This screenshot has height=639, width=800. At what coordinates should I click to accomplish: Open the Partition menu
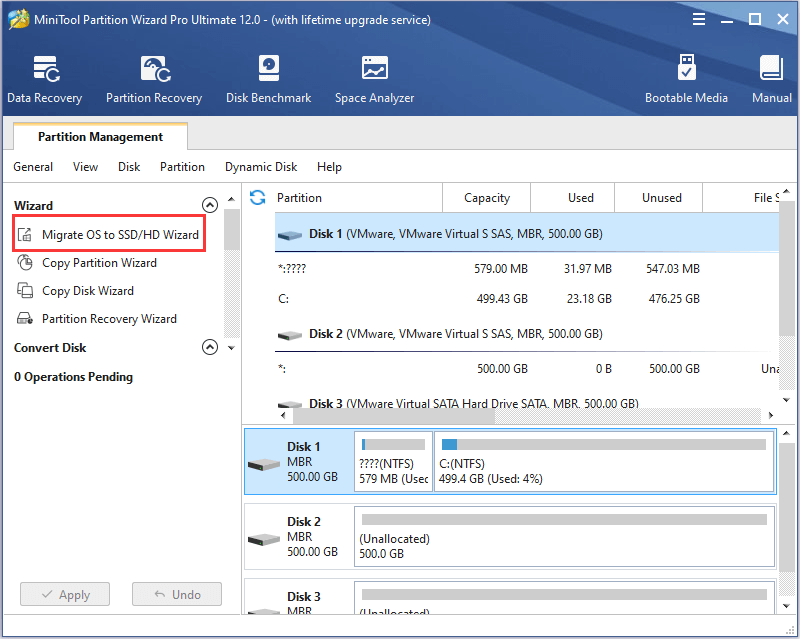(x=182, y=167)
